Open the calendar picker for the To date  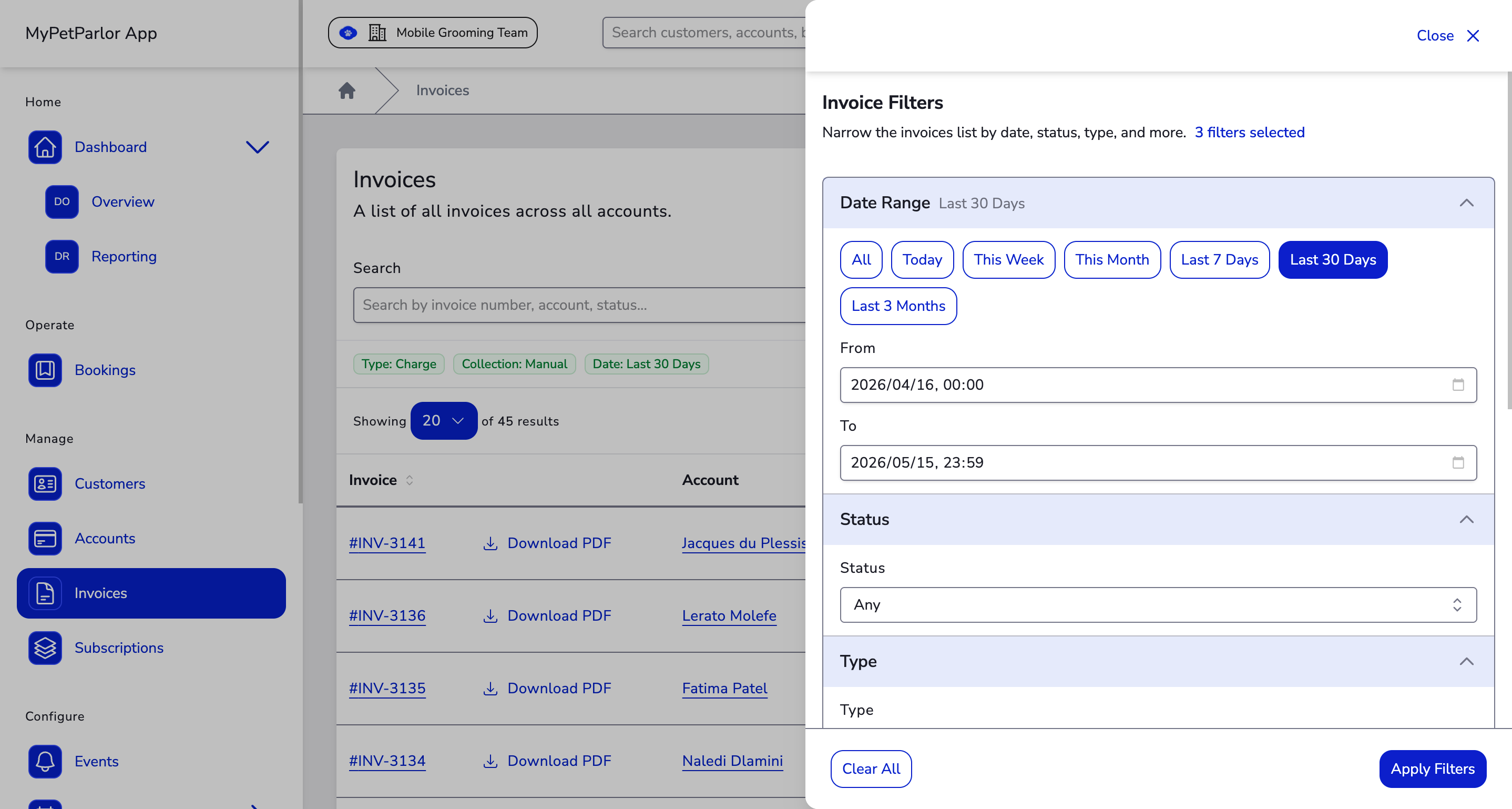pyautogui.click(x=1458, y=462)
